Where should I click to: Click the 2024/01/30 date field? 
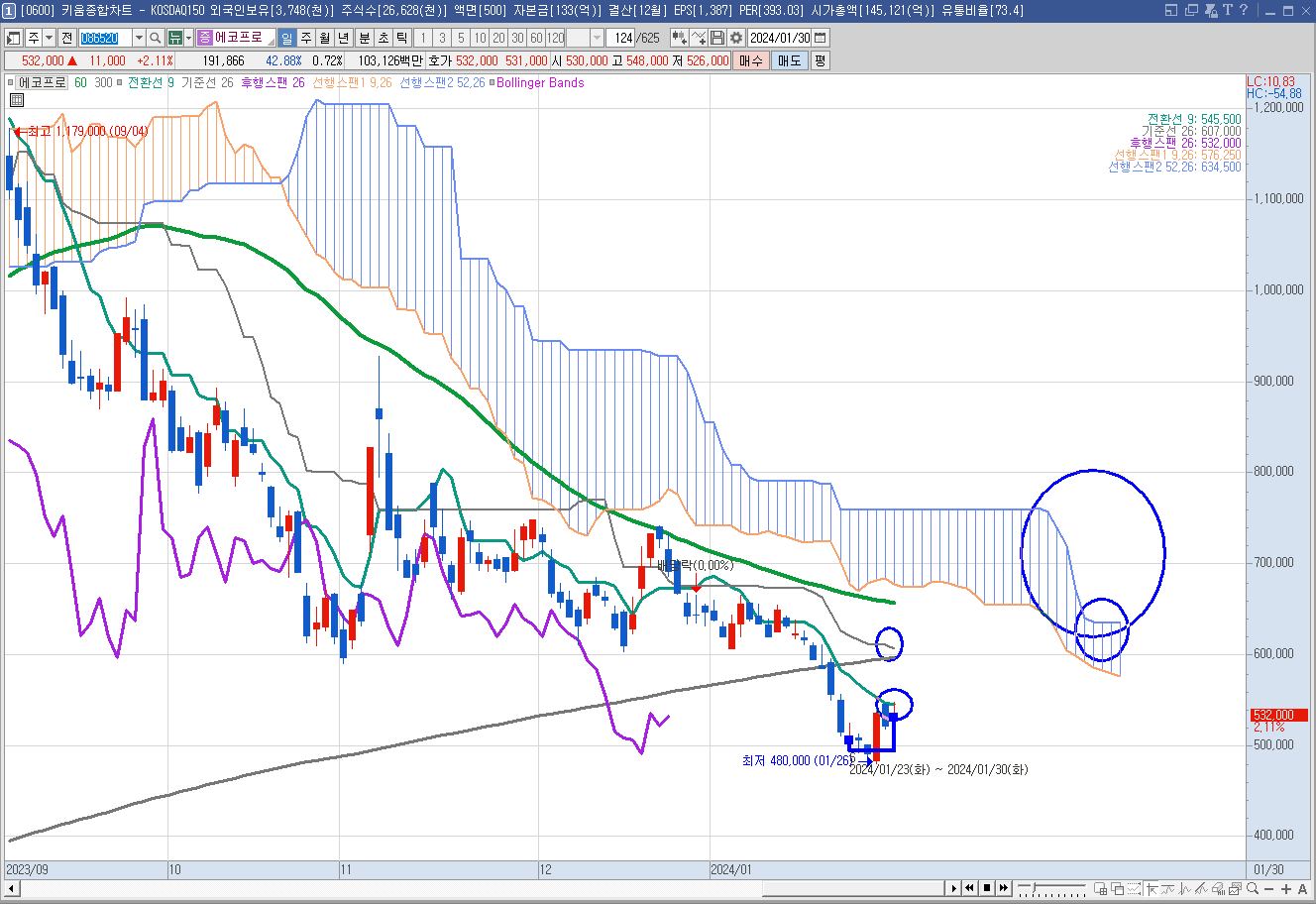(x=780, y=38)
